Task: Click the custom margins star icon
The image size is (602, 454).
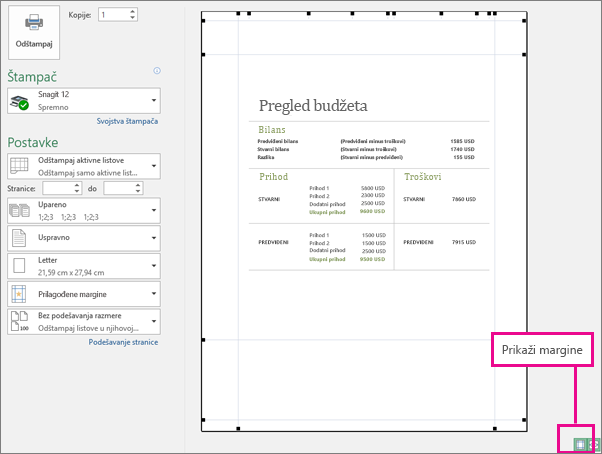Action: (19, 294)
